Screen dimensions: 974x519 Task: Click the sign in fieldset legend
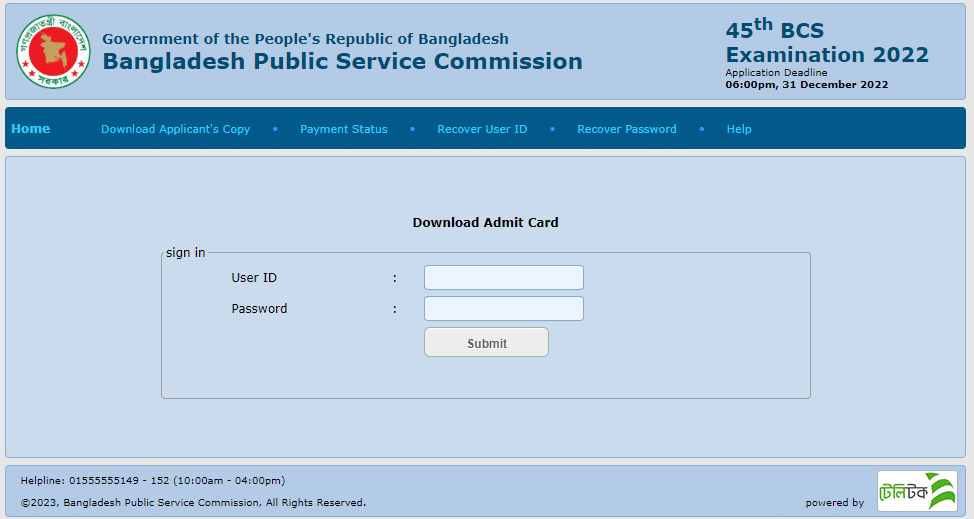[186, 253]
